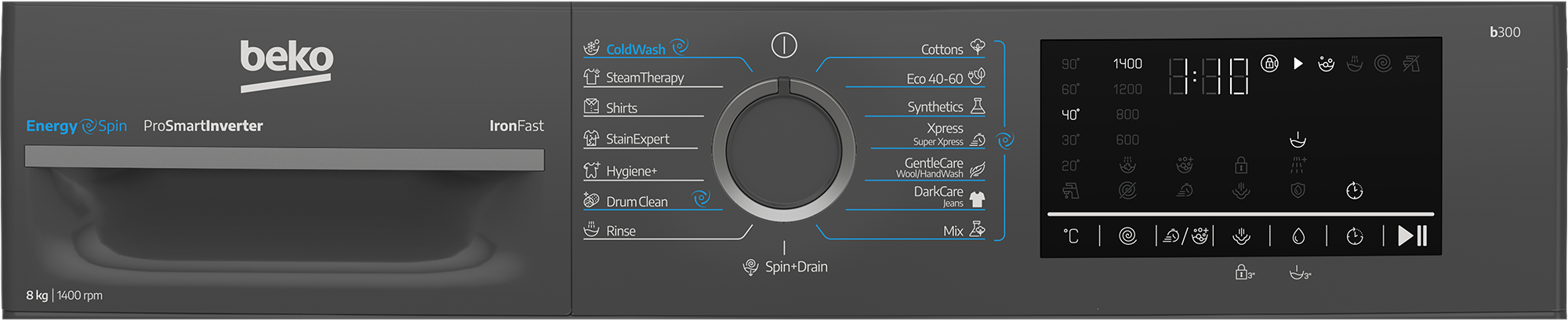Image resolution: width=1568 pixels, height=321 pixels.
Task: Select the GentleCare Wool/HandWash programme
Action: pyautogui.click(x=930, y=167)
